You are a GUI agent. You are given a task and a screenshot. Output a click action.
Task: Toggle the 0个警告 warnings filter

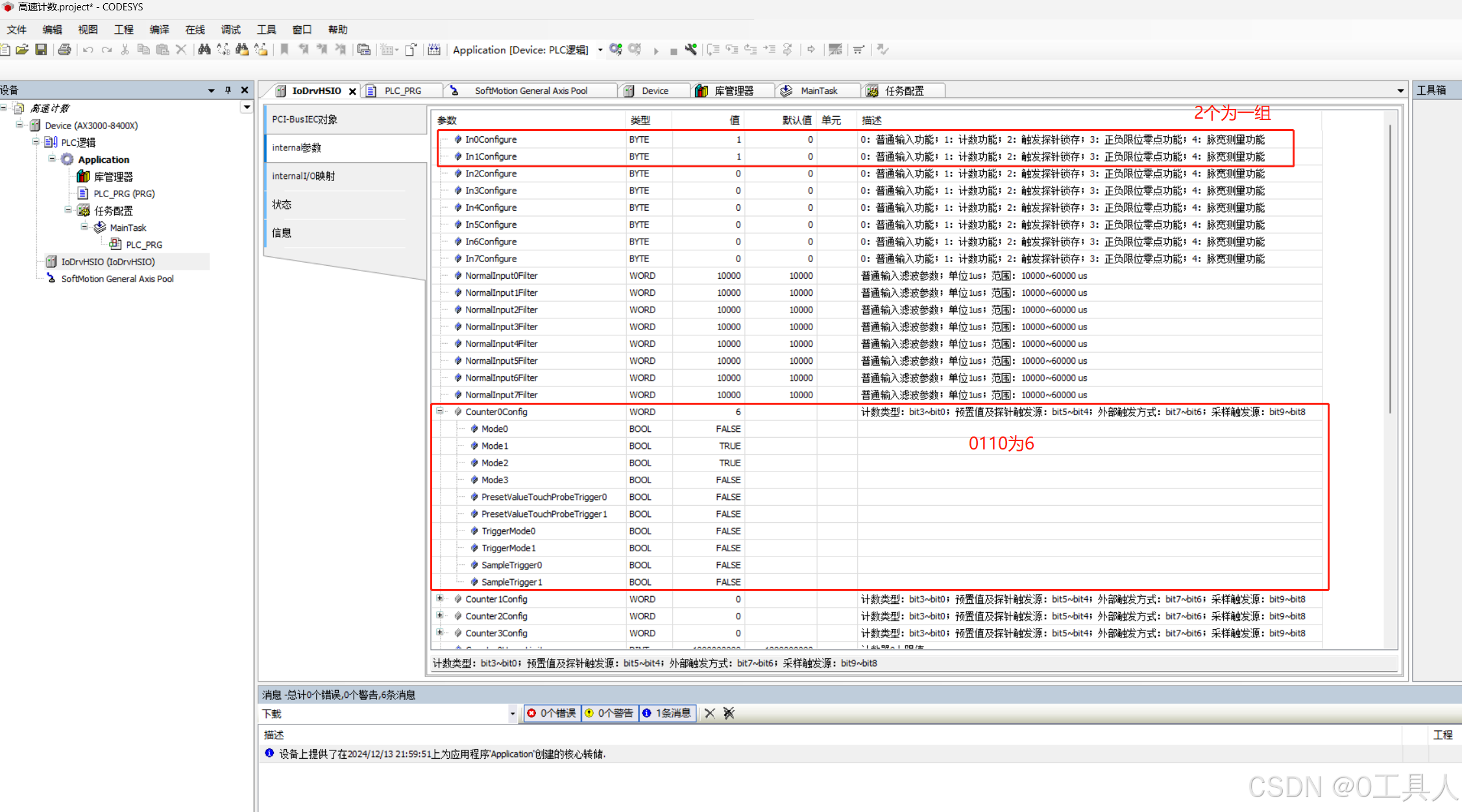[x=609, y=713]
